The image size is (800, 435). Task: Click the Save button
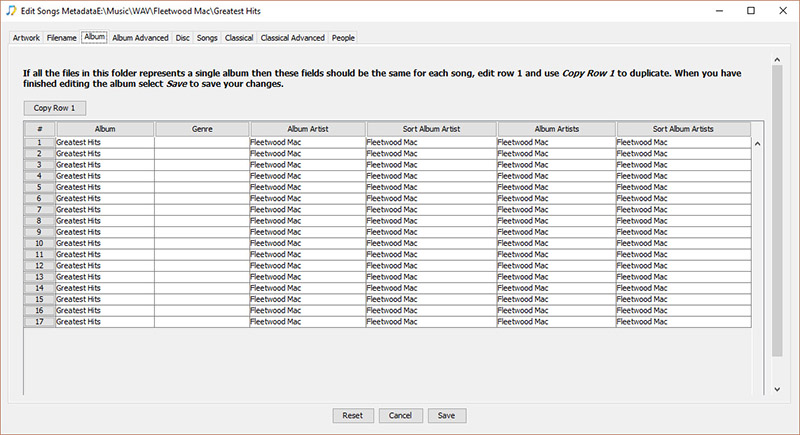447,416
